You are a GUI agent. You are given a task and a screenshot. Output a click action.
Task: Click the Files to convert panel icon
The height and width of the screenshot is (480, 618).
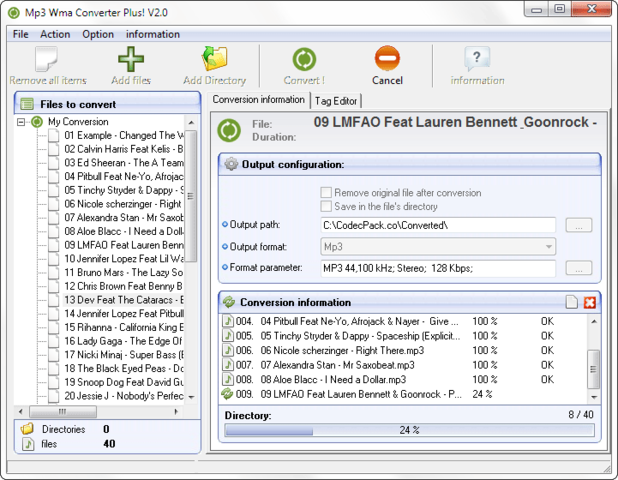27,104
